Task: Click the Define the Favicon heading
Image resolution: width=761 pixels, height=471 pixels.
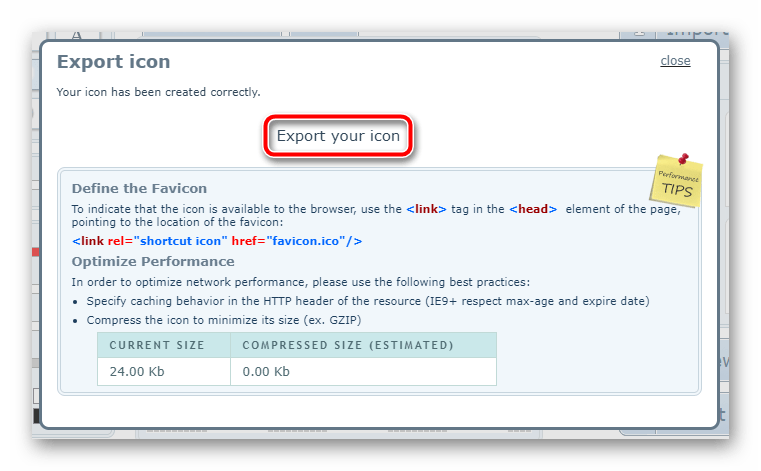Action: pos(139,188)
